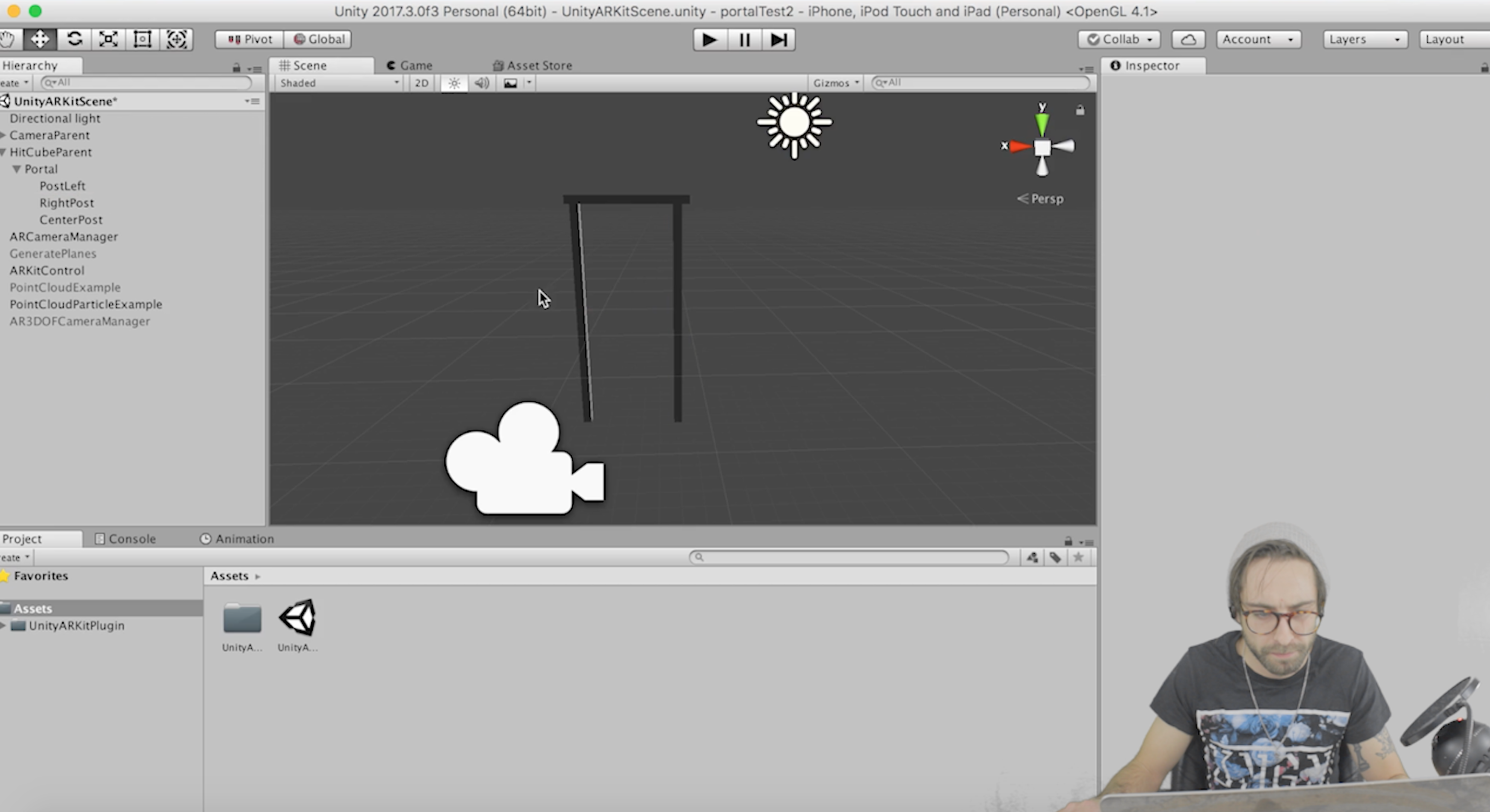Open the Scene tab in main view

310,64
